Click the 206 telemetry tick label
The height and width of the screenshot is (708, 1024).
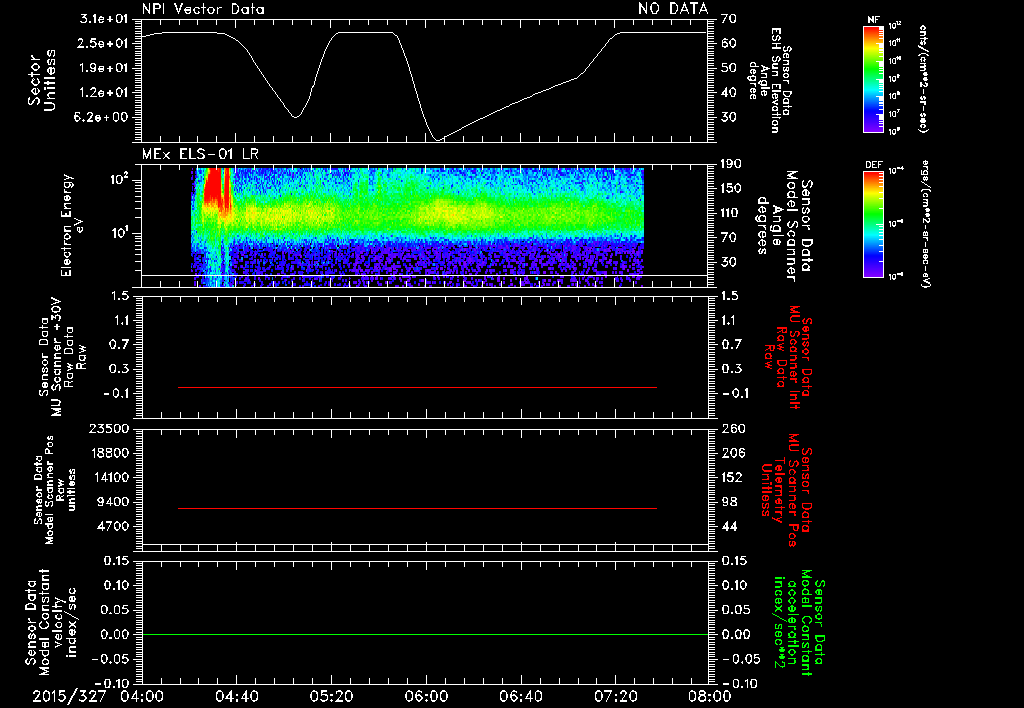(733, 453)
